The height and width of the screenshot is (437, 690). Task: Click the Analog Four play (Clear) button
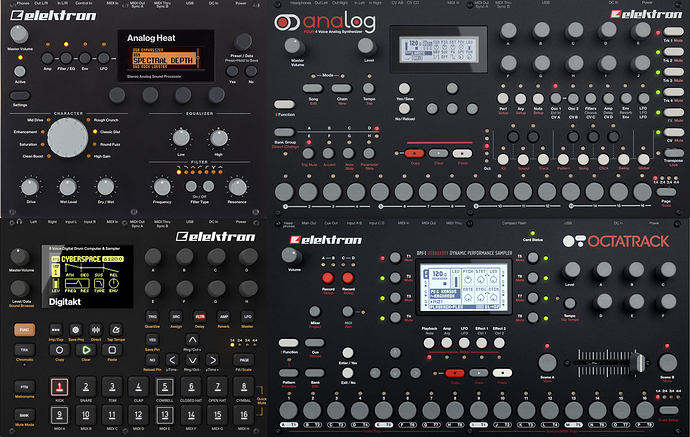438,154
